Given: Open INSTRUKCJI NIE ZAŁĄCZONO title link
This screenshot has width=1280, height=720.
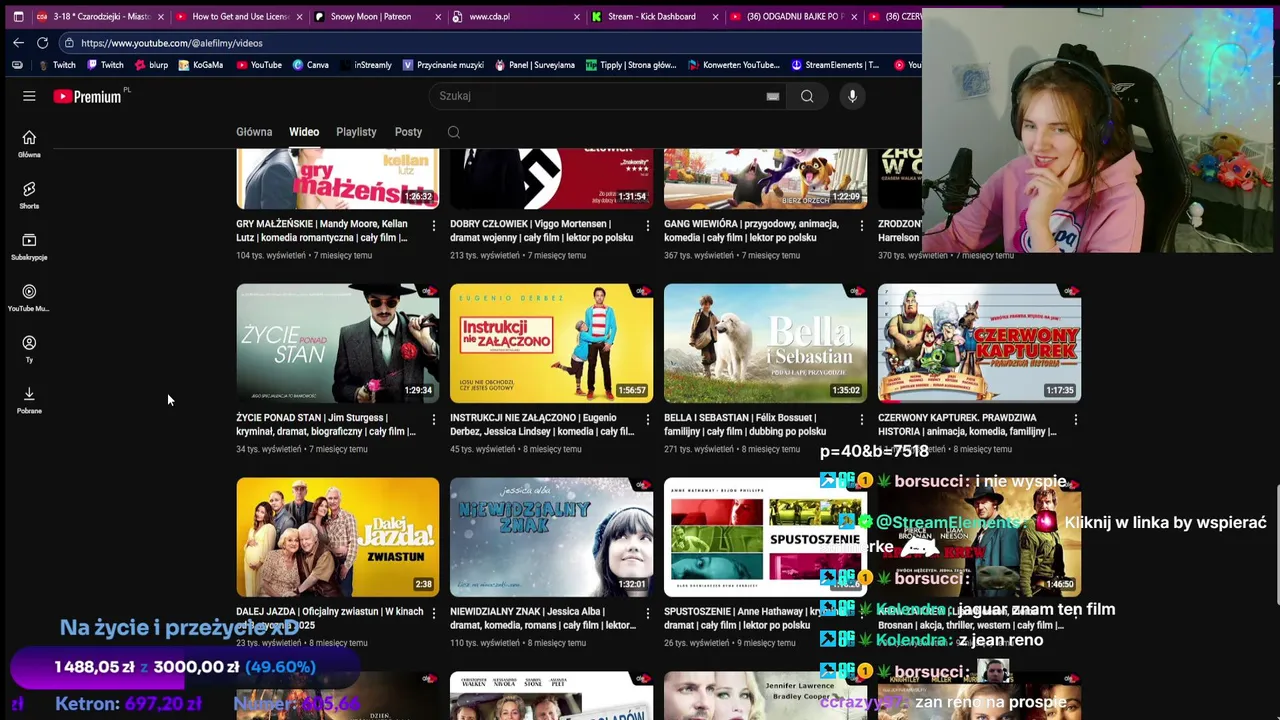Looking at the screenshot, I should [x=542, y=425].
